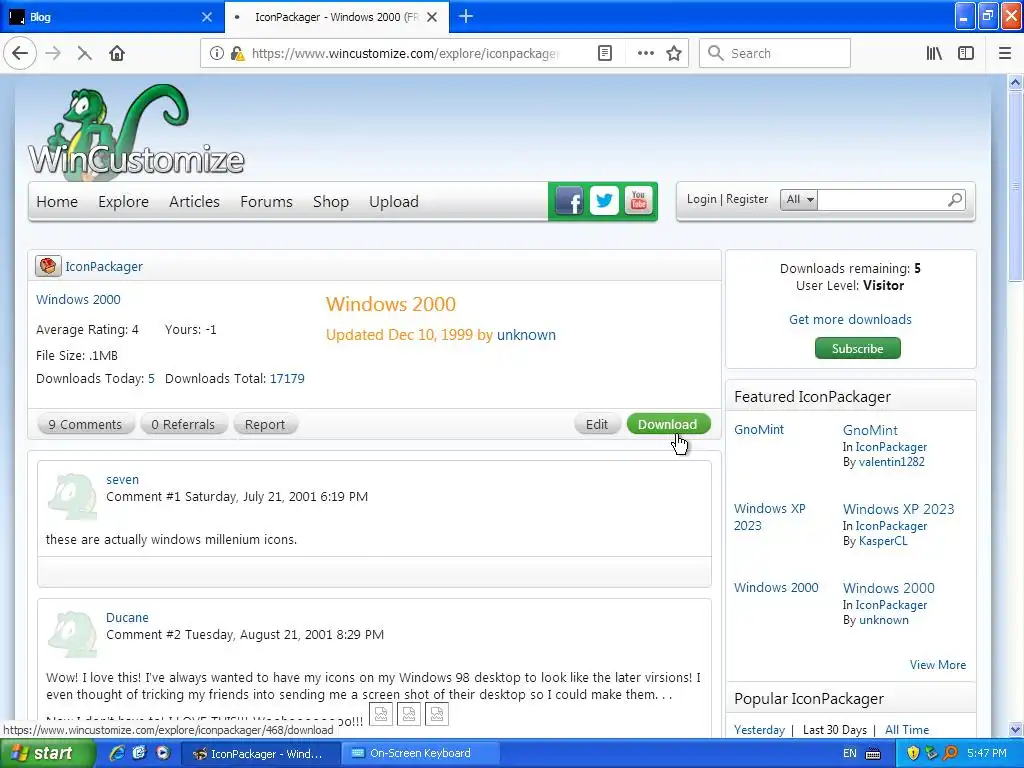Open page actions three-dot menu
This screenshot has width=1024, height=768.
[x=645, y=53]
